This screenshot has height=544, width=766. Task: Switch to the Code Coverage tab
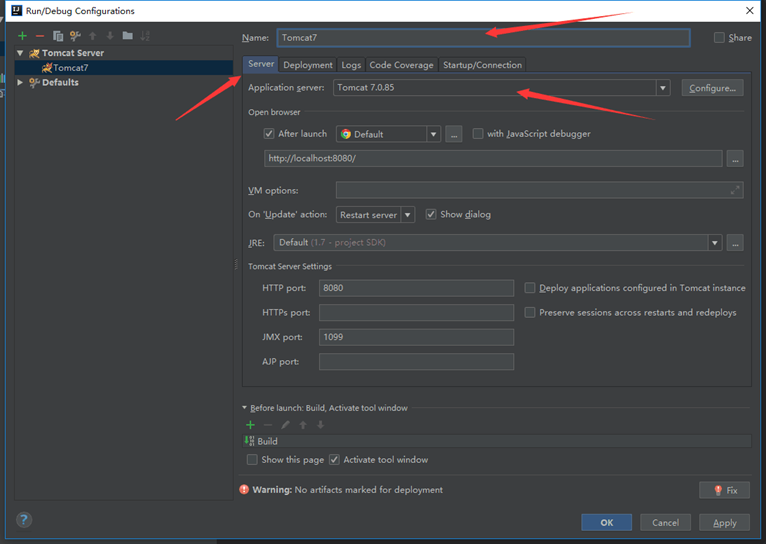[x=401, y=65]
